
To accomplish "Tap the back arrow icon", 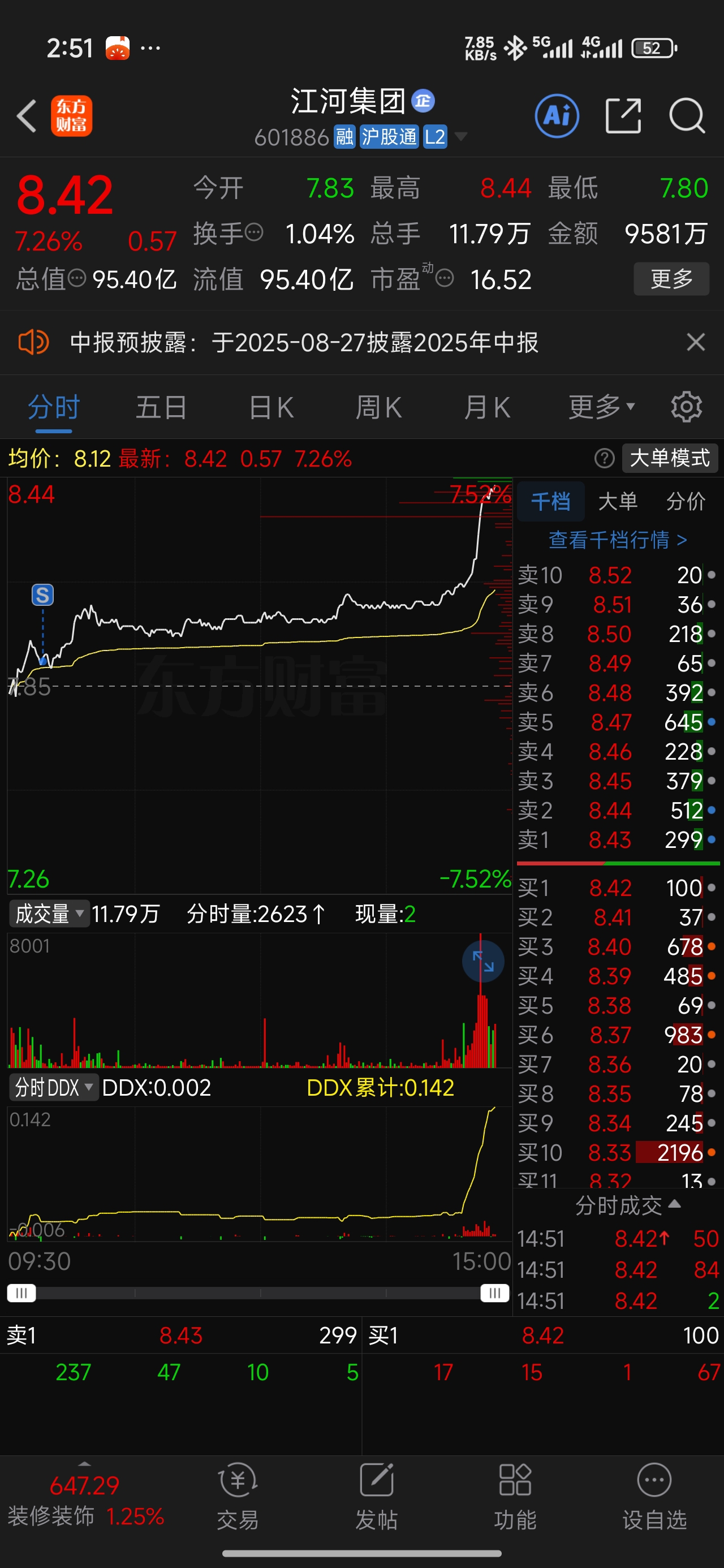I will pos(27,115).
